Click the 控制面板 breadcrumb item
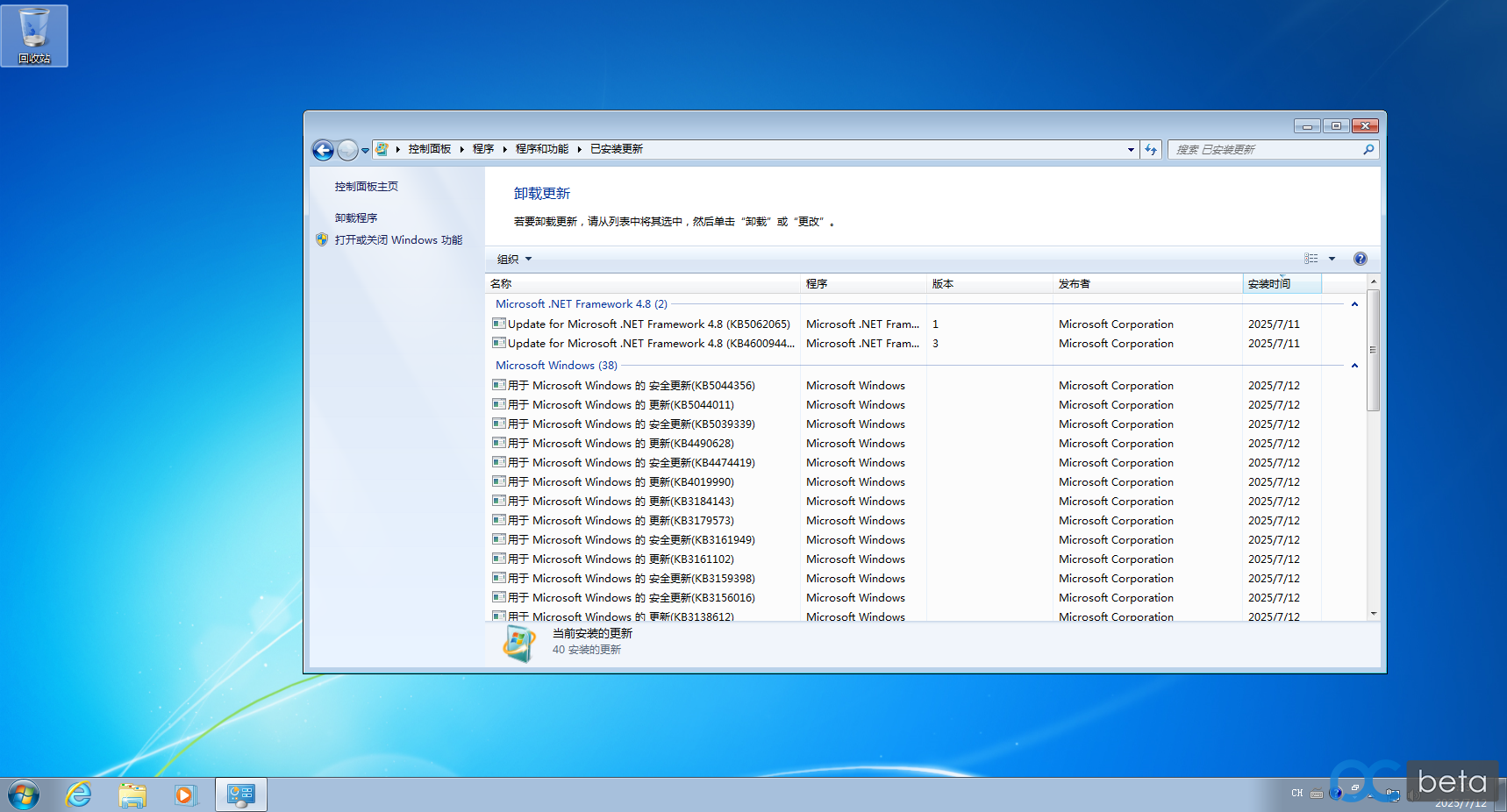 429,149
